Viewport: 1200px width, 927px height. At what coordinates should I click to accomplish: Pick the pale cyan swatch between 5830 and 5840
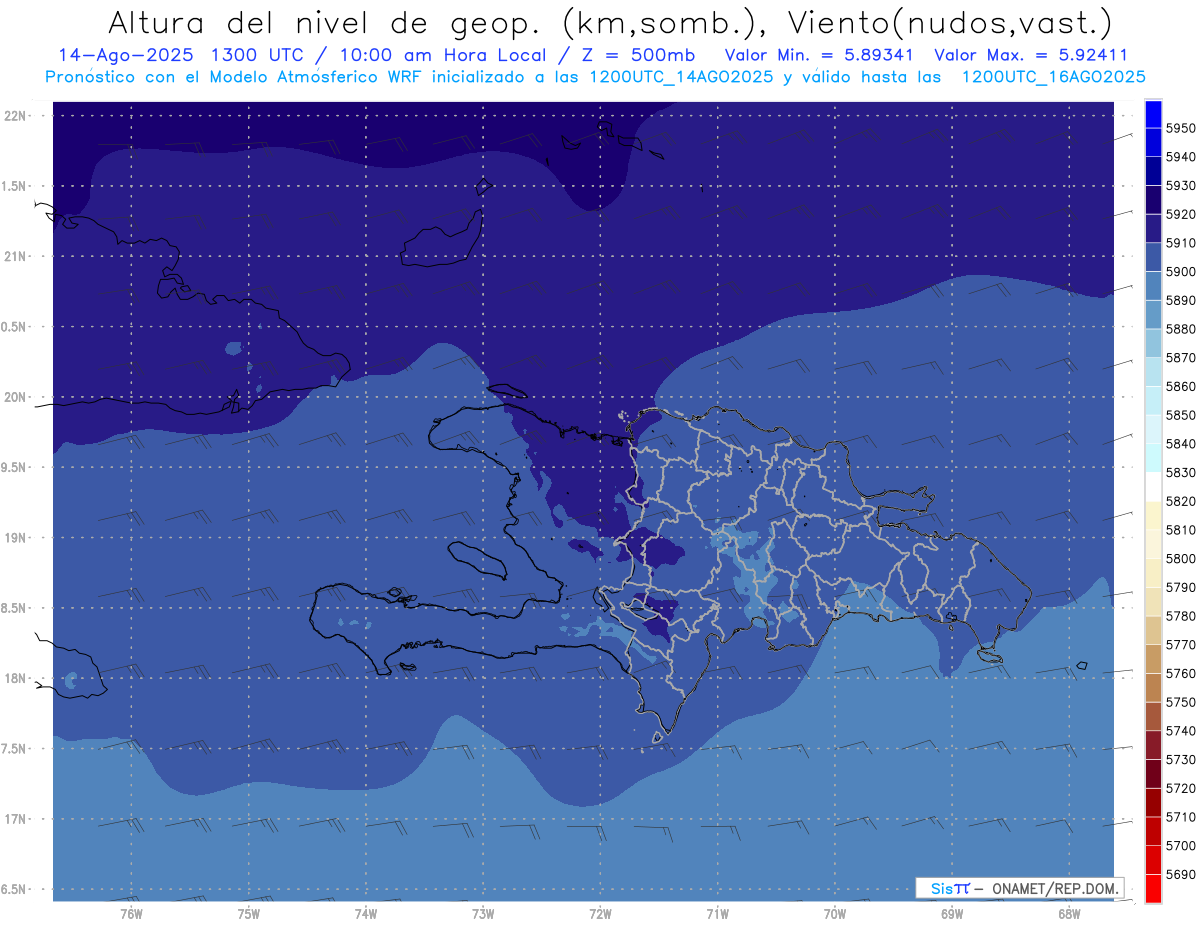(x=1153, y=458)
